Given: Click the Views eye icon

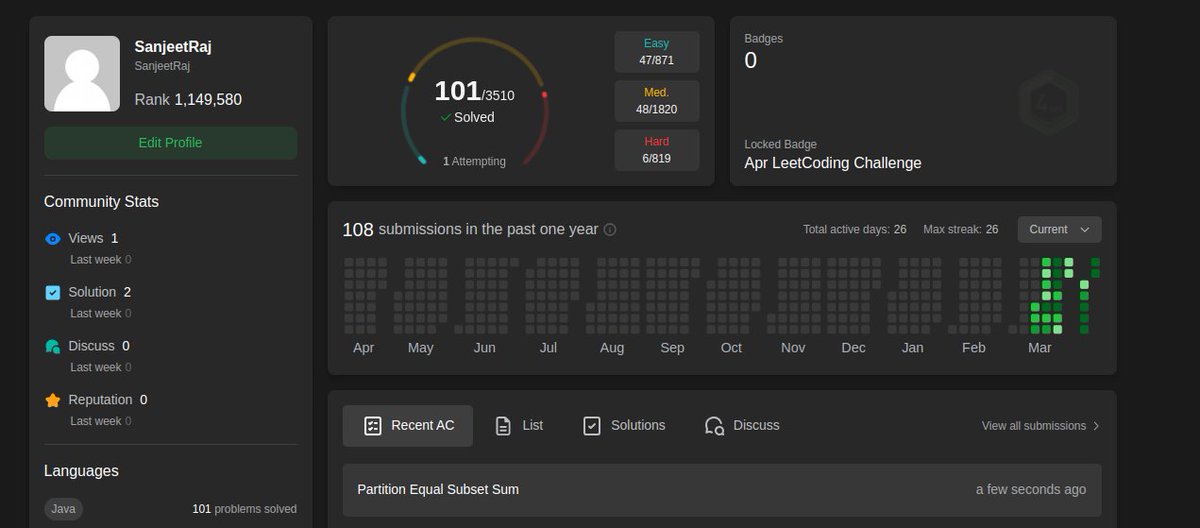Looking at the screenshot, I should click(53, 239).
